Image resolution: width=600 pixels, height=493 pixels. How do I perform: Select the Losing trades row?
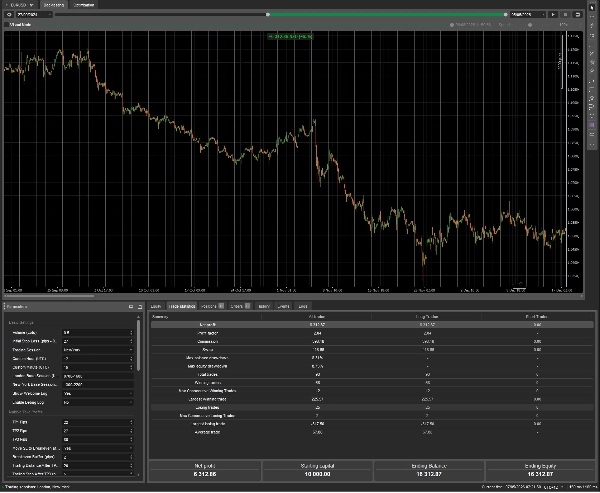372,408
